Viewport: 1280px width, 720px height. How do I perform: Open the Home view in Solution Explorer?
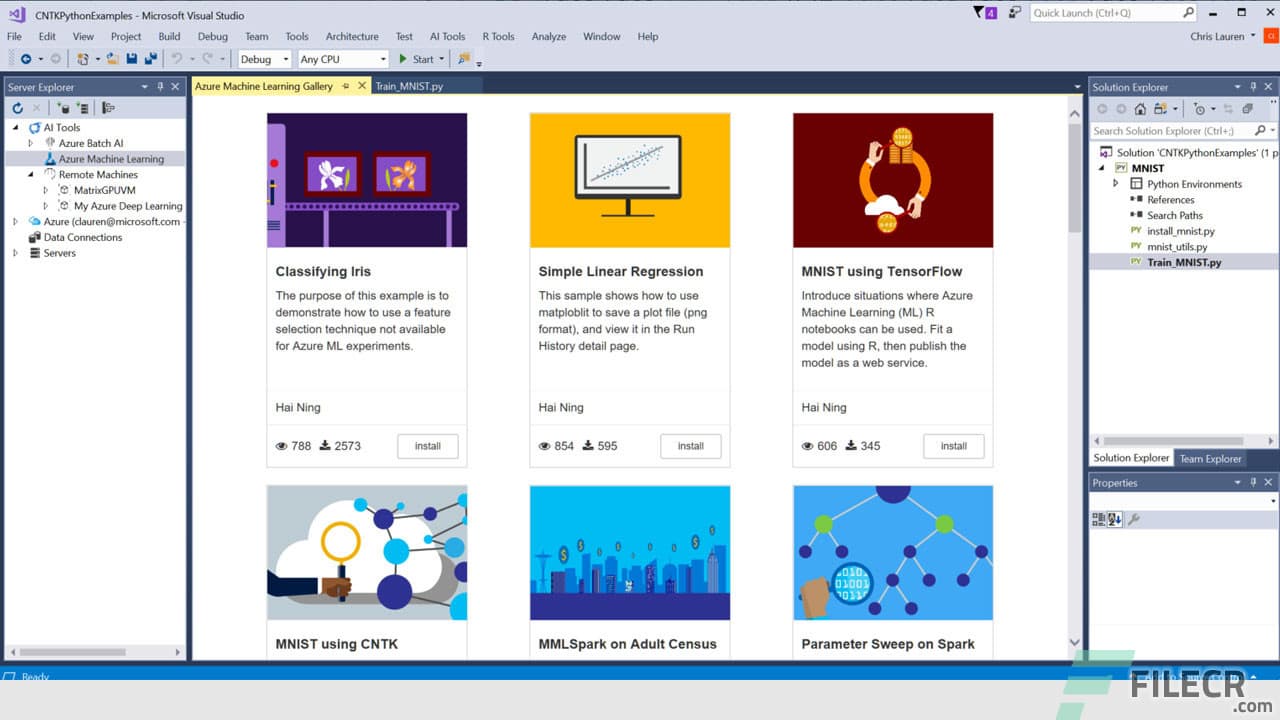tap(1141, 109)
